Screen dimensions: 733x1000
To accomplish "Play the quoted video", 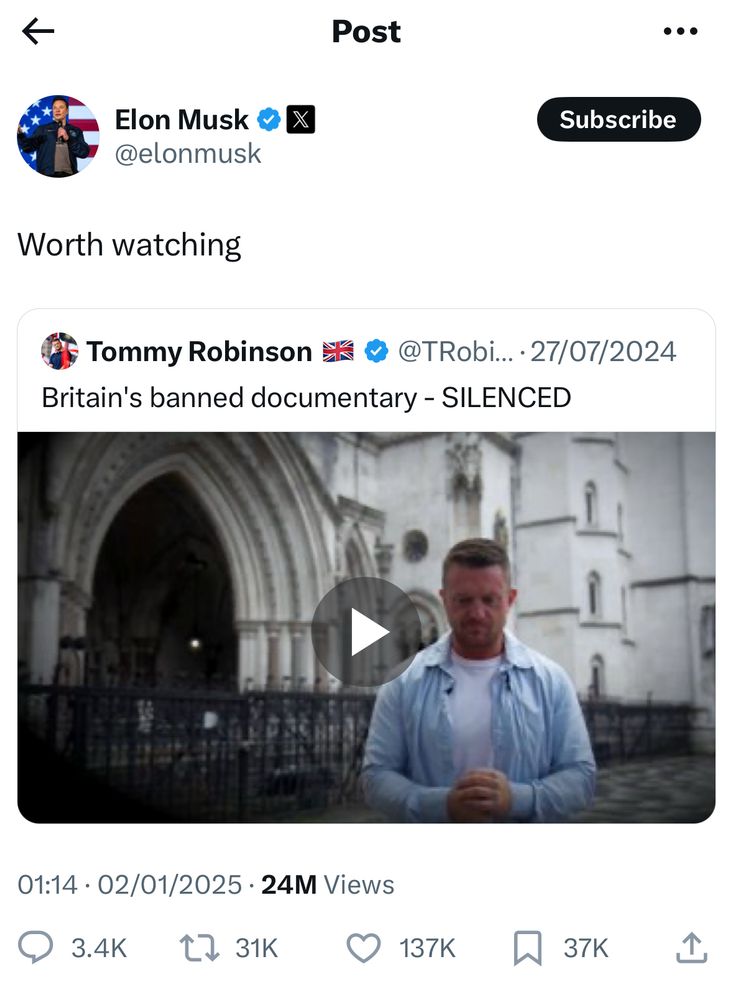I will click(366, 631).
